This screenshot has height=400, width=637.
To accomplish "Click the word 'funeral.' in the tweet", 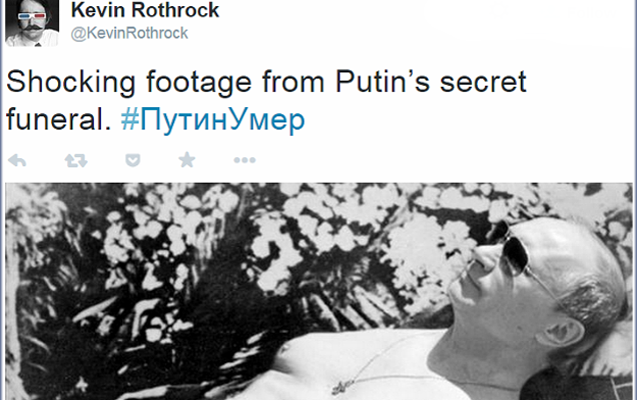I will 58,120.
